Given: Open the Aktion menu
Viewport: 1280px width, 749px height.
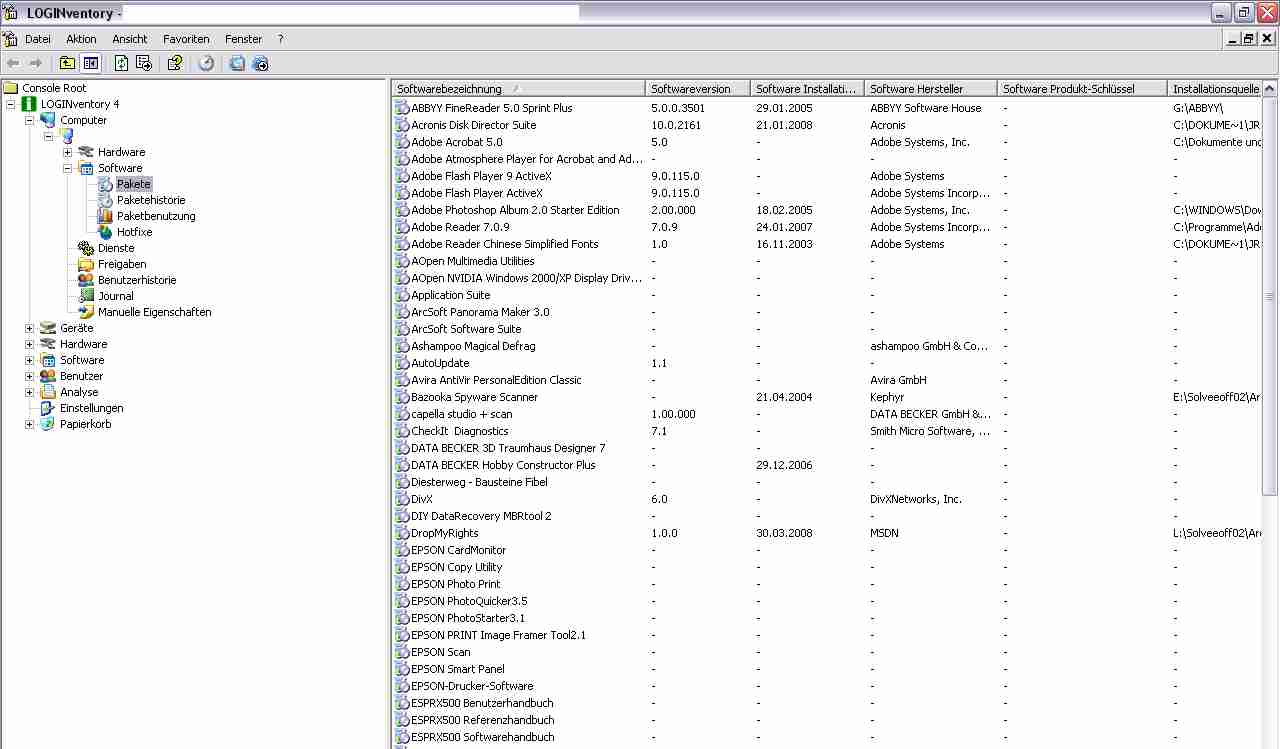Looking at the screenshot, I should [81, 39].
